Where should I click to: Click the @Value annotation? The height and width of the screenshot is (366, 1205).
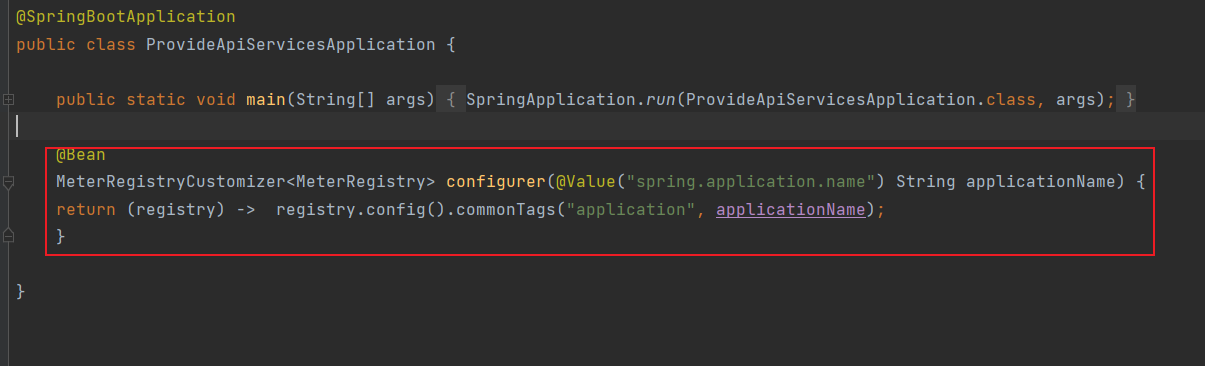[586, 183]
